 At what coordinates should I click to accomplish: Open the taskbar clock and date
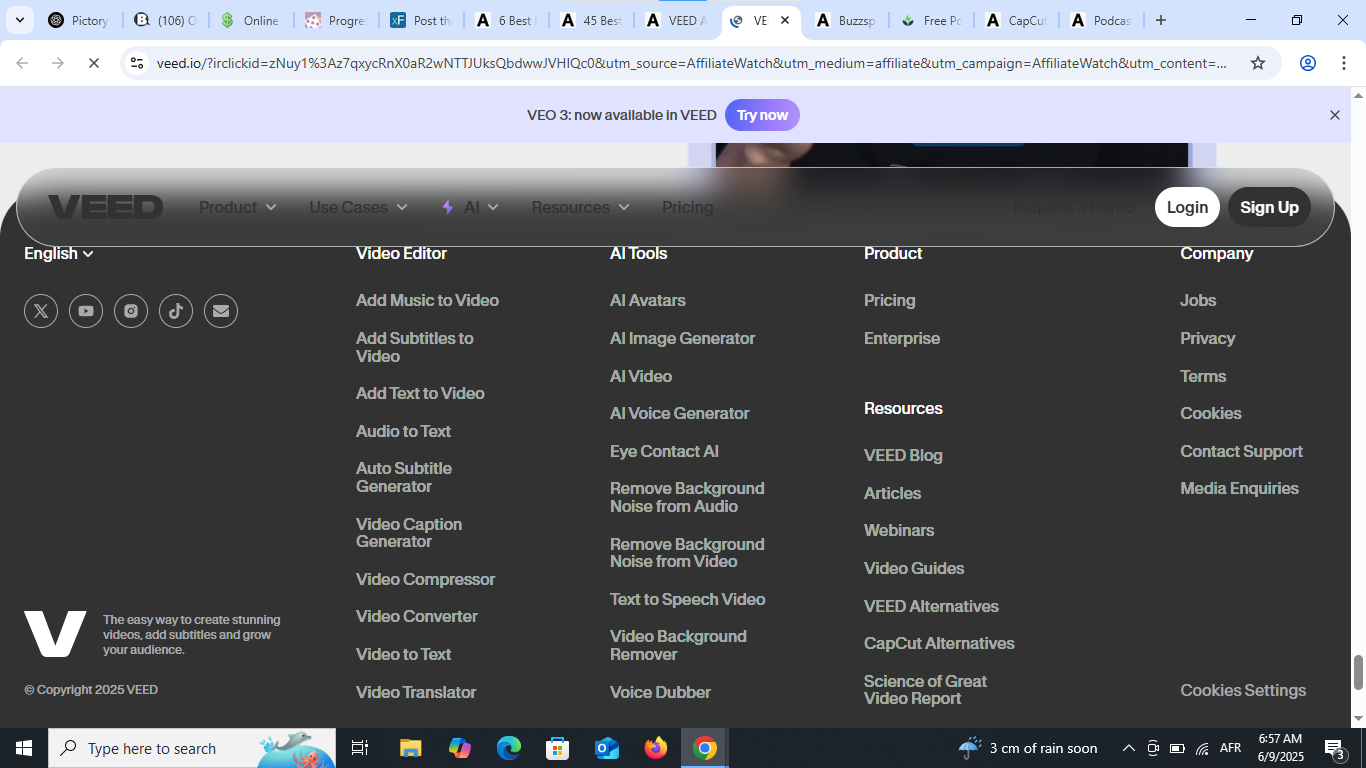1280,748
